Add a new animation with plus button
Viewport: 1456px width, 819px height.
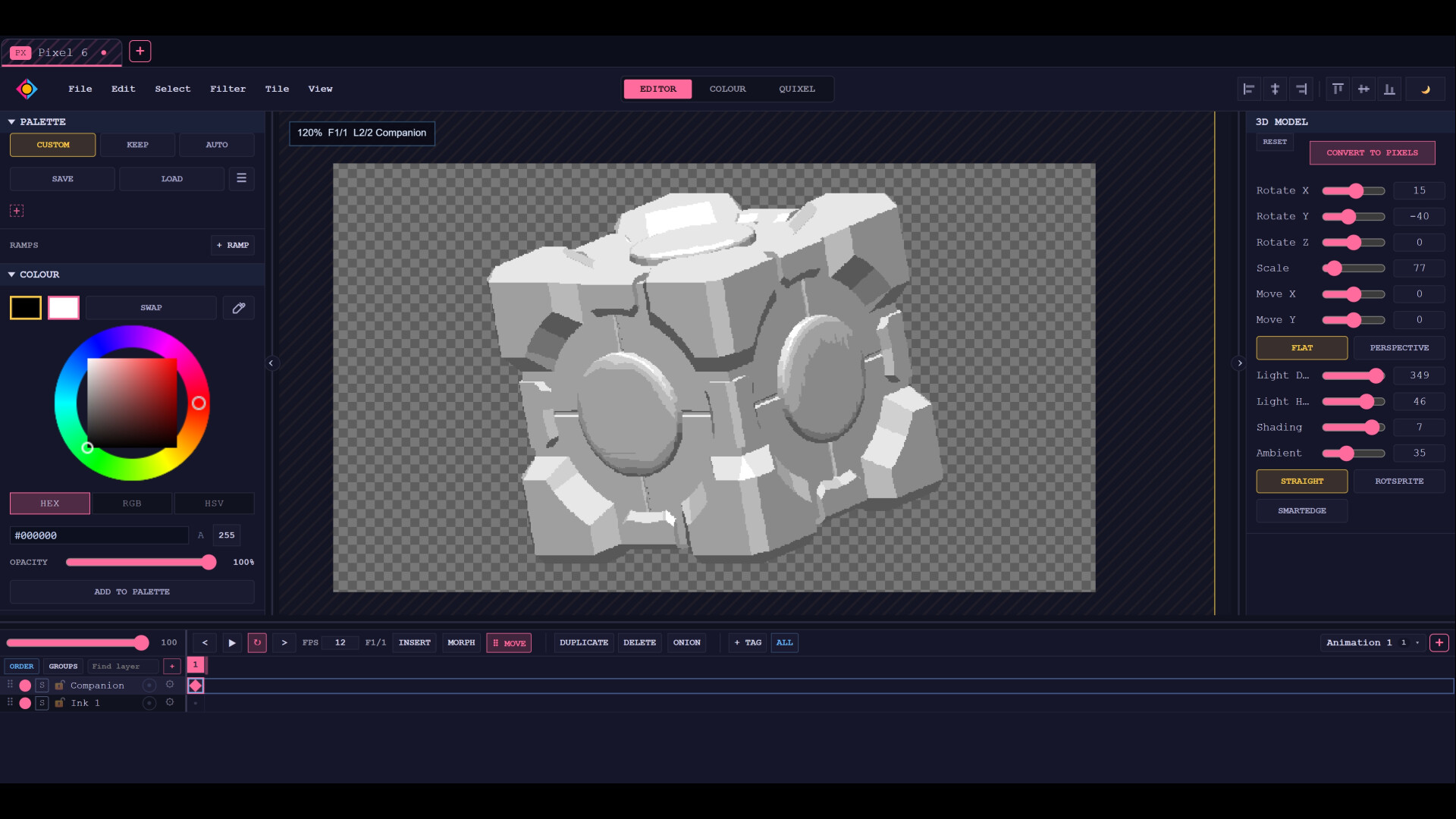[x=1439, y=642]
